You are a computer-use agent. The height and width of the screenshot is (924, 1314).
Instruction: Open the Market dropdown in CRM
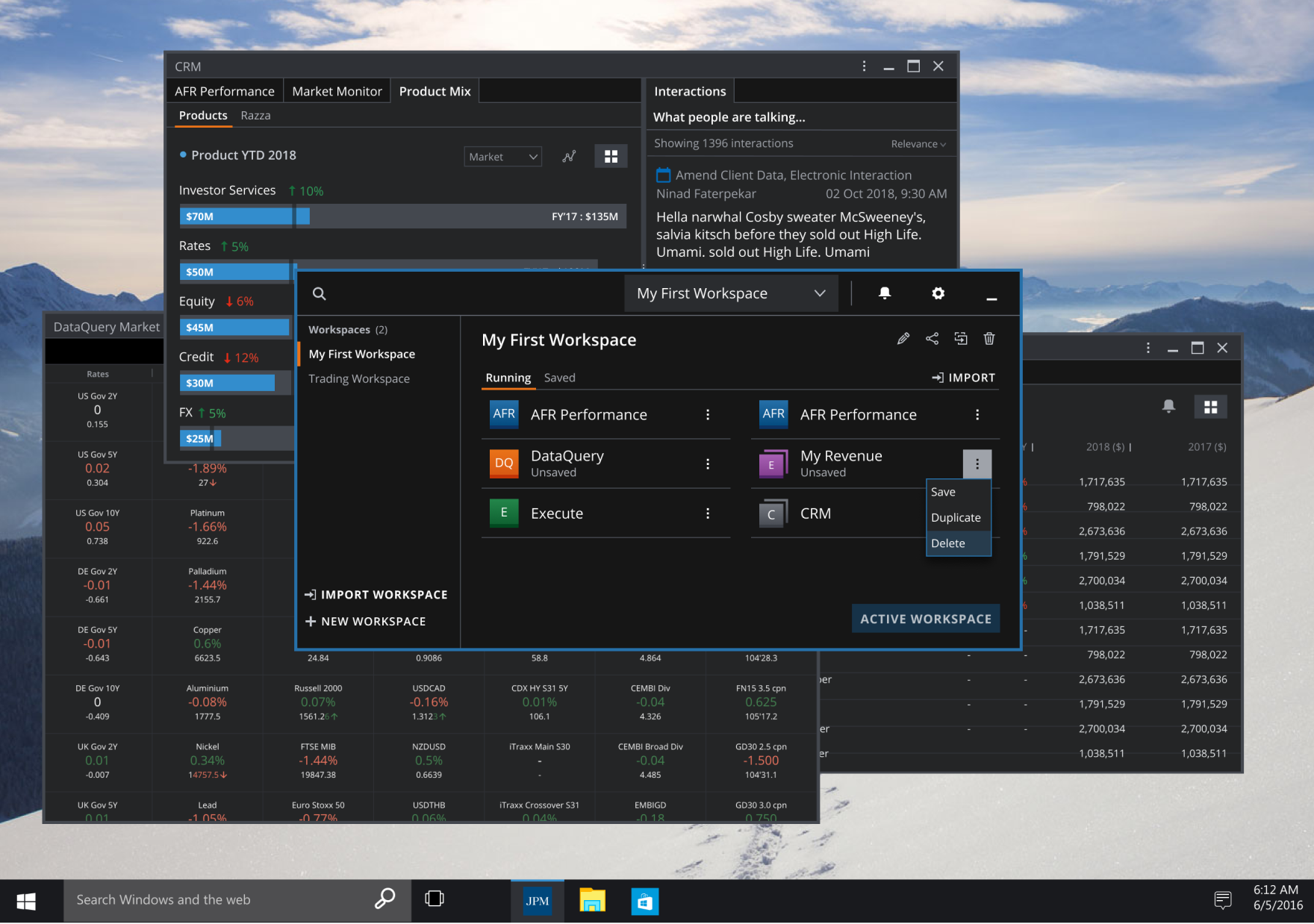tap(503, 157)
